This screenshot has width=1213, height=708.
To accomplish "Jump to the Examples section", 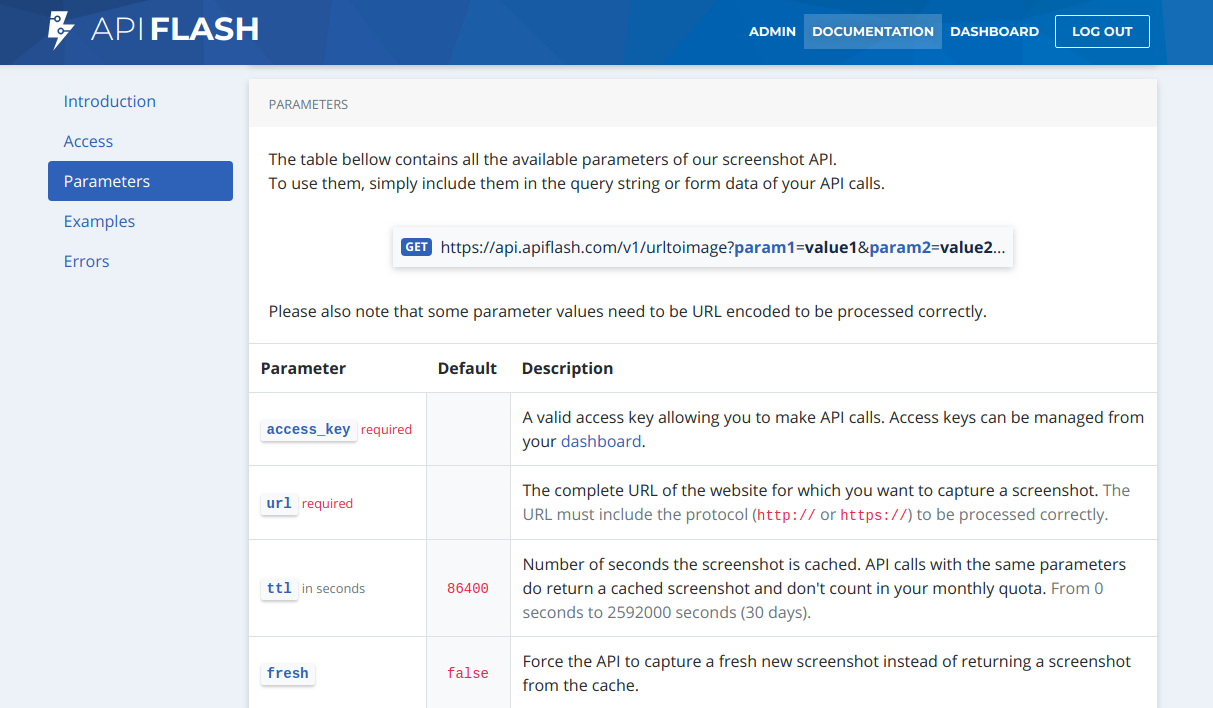I will coord(99,221).
